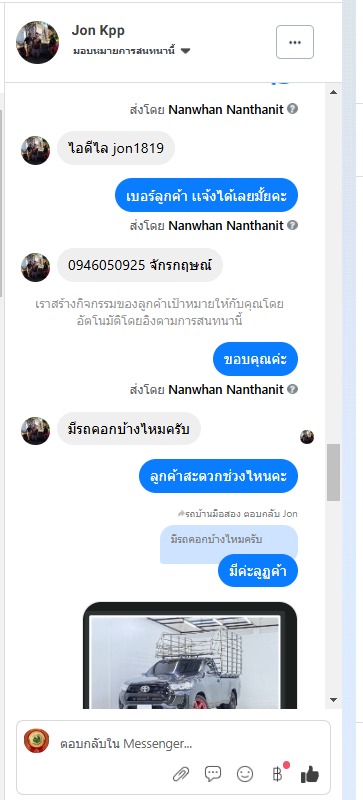Send a thumbs-up like

(309, 774)
